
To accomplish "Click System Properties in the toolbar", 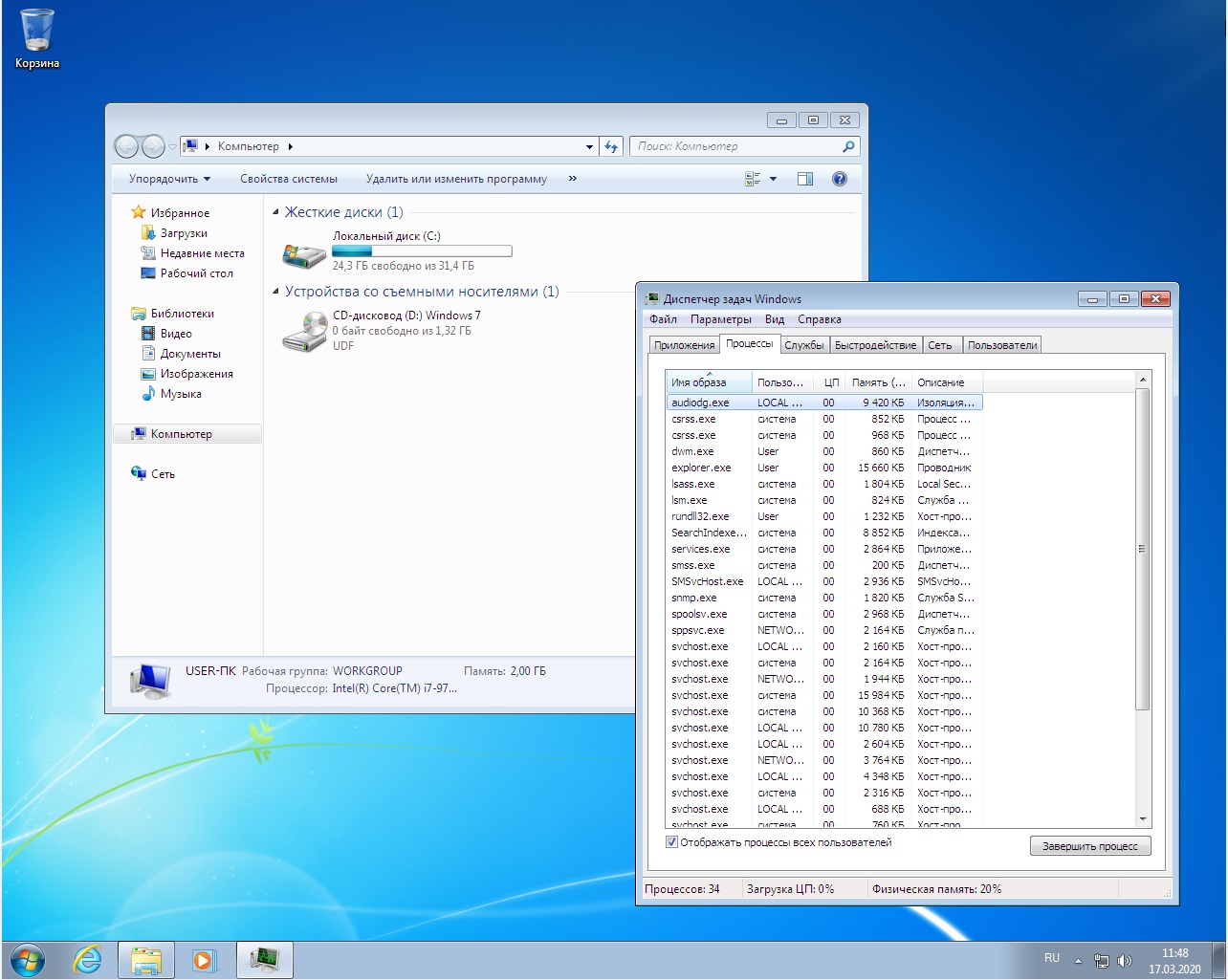I will coord(288,179).
